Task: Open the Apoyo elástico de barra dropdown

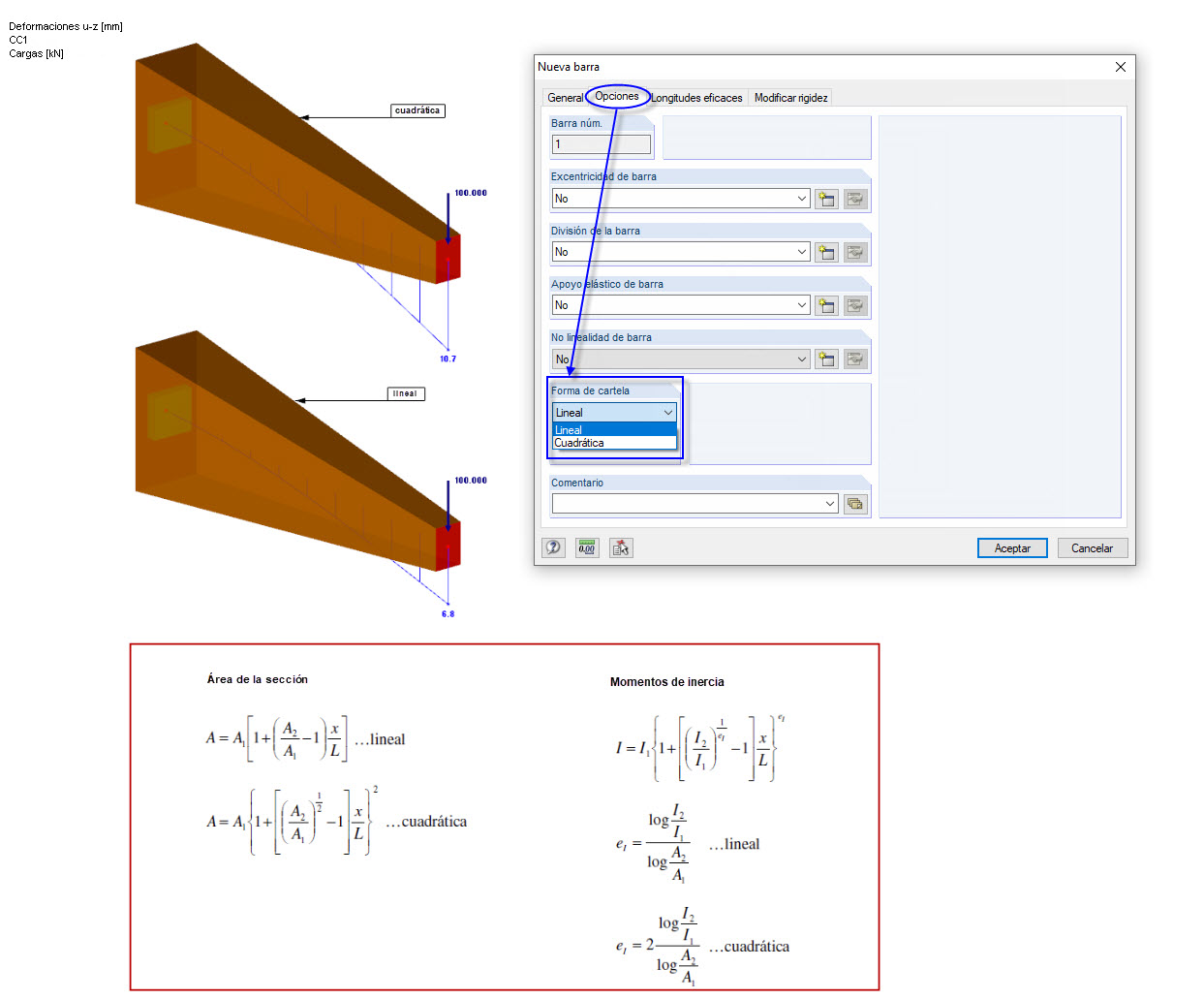Action: coord(802,304)
